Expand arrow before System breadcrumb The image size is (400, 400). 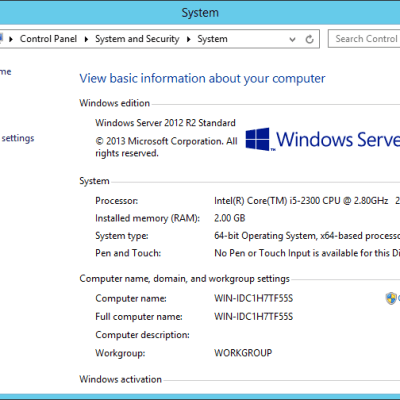click(x=189, y=39)
